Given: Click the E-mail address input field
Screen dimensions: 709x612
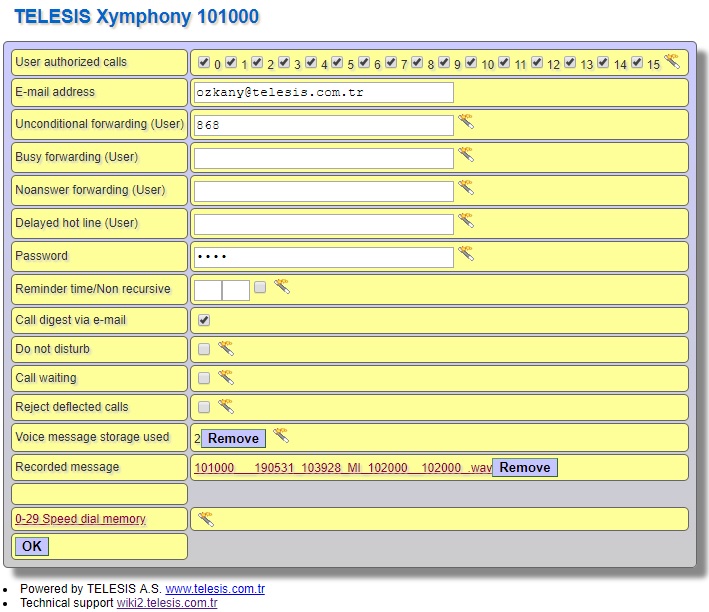Looking at the screenshot, I should click(323, 92).
